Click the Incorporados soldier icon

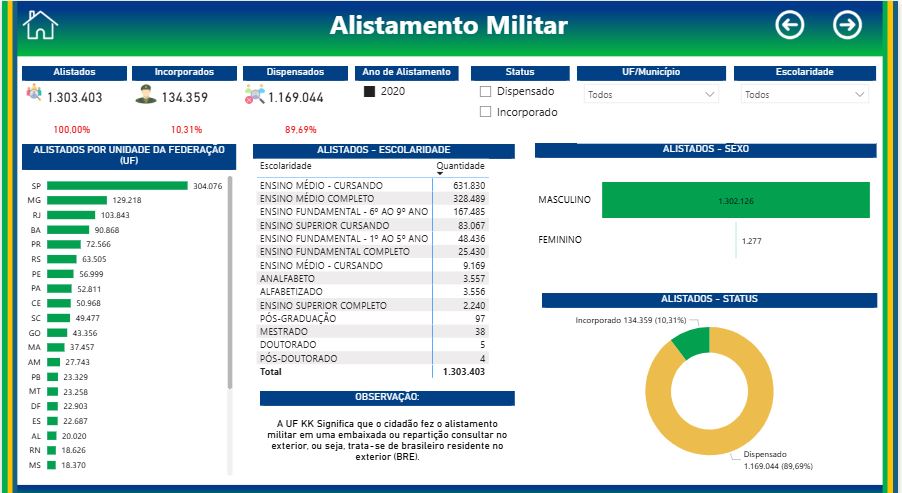coord(146,94)
